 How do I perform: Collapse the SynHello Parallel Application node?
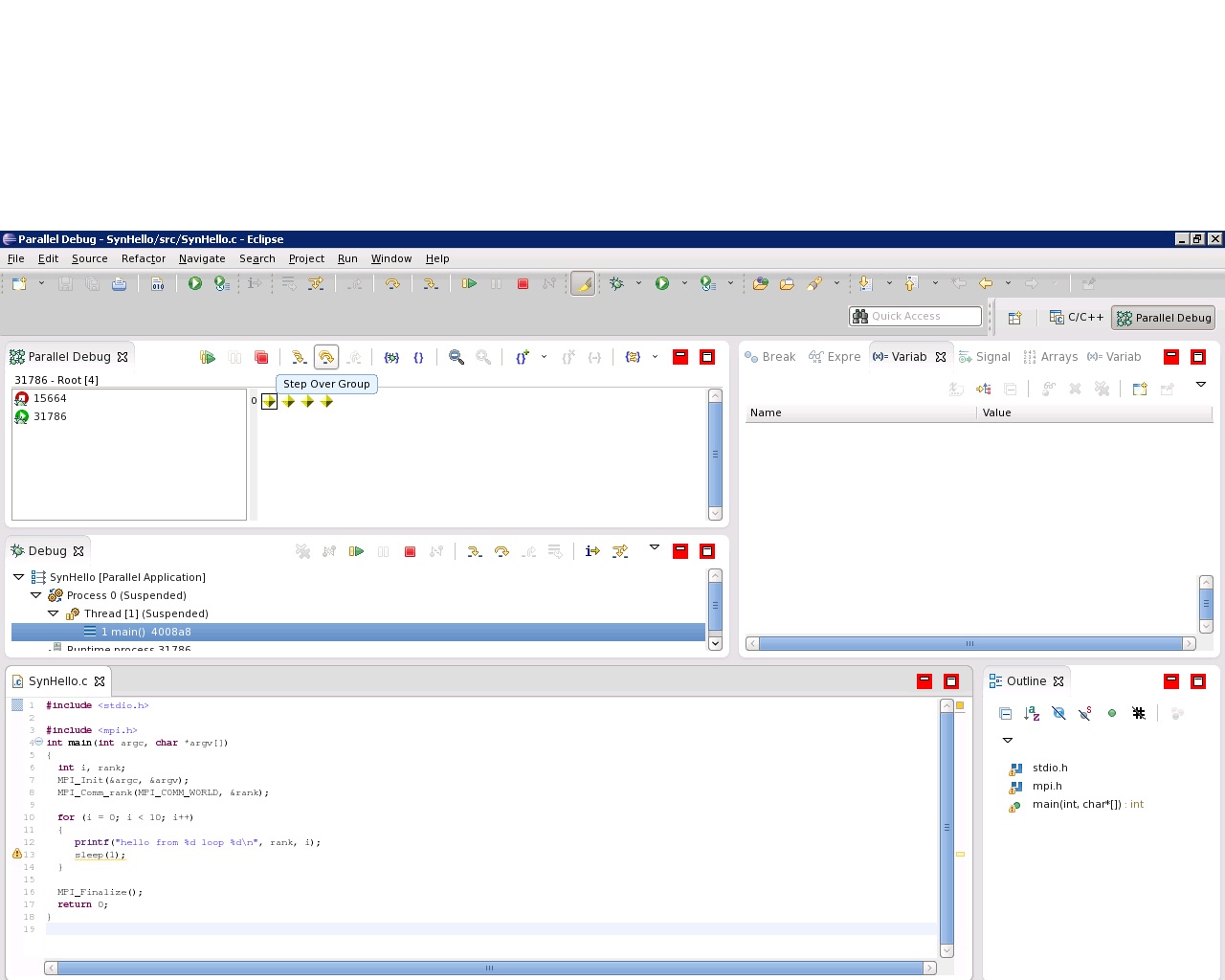coord(19,577)
